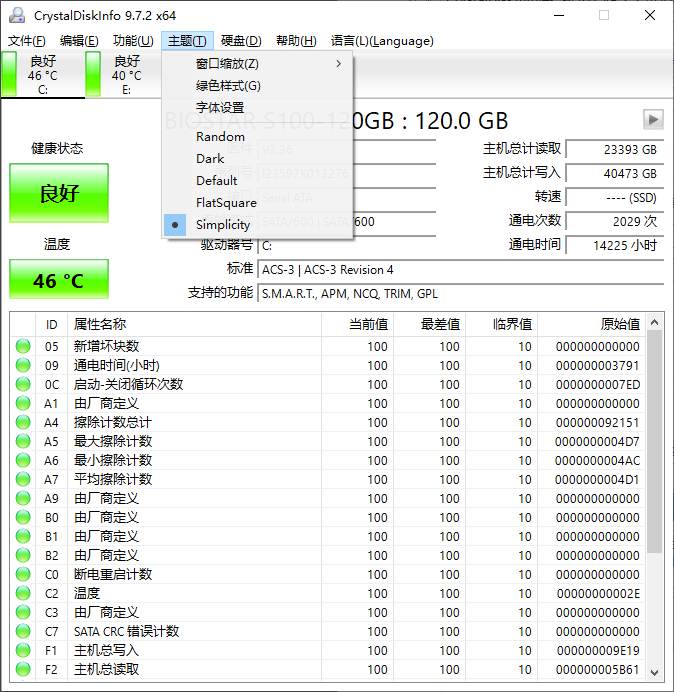Click the 良好 health status button
Image resolution: width=674 pixels, height=692 pixels.
tap(59, 193)
